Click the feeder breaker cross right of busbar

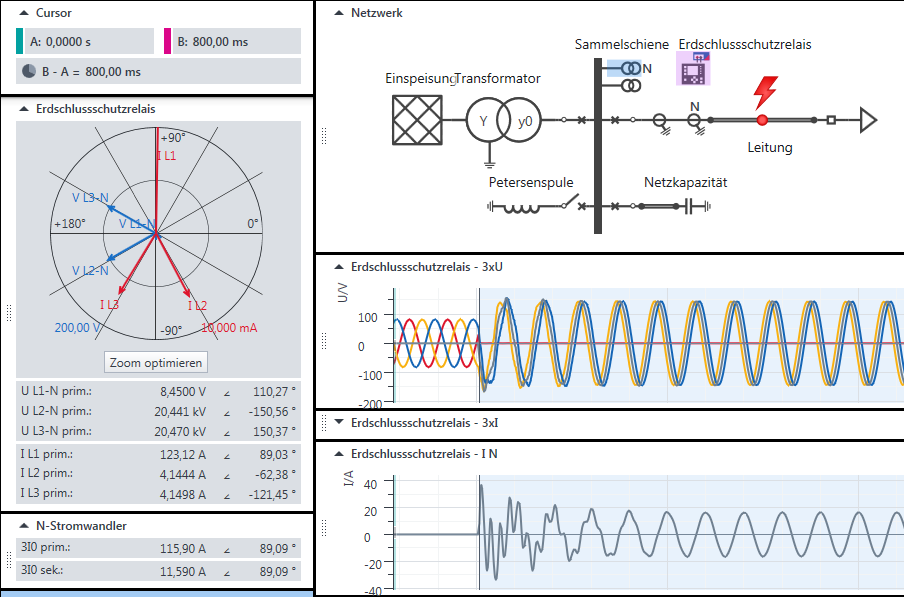pyautogui.click(x=615, y=120)
